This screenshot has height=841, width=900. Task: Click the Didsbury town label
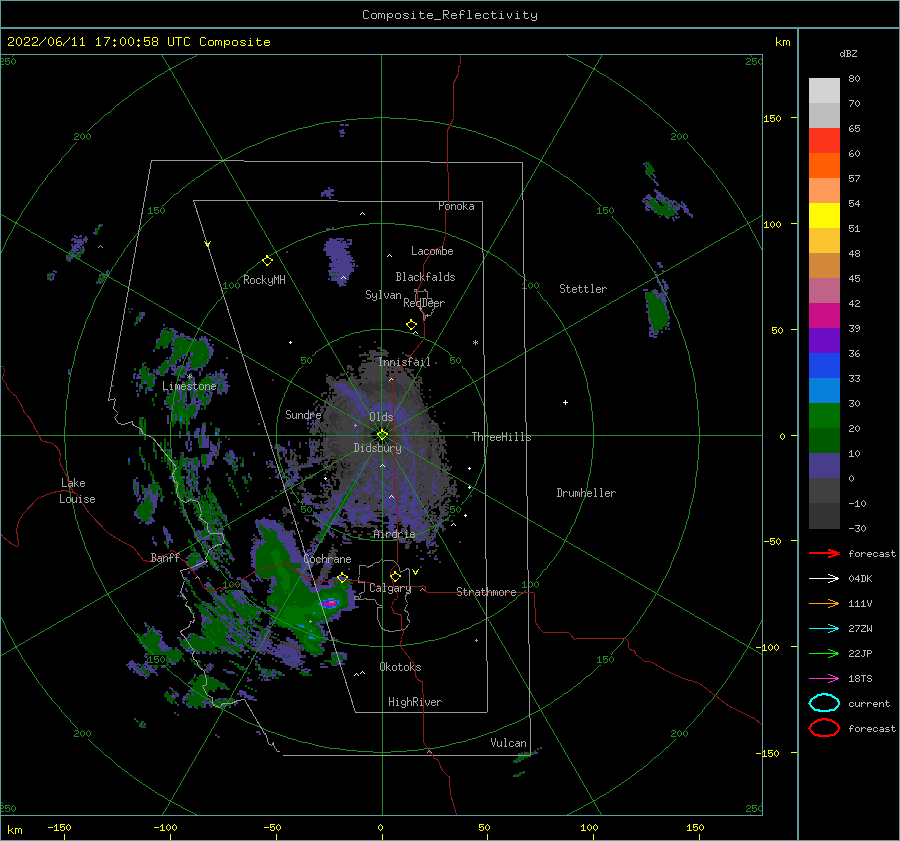coord(378,448)
